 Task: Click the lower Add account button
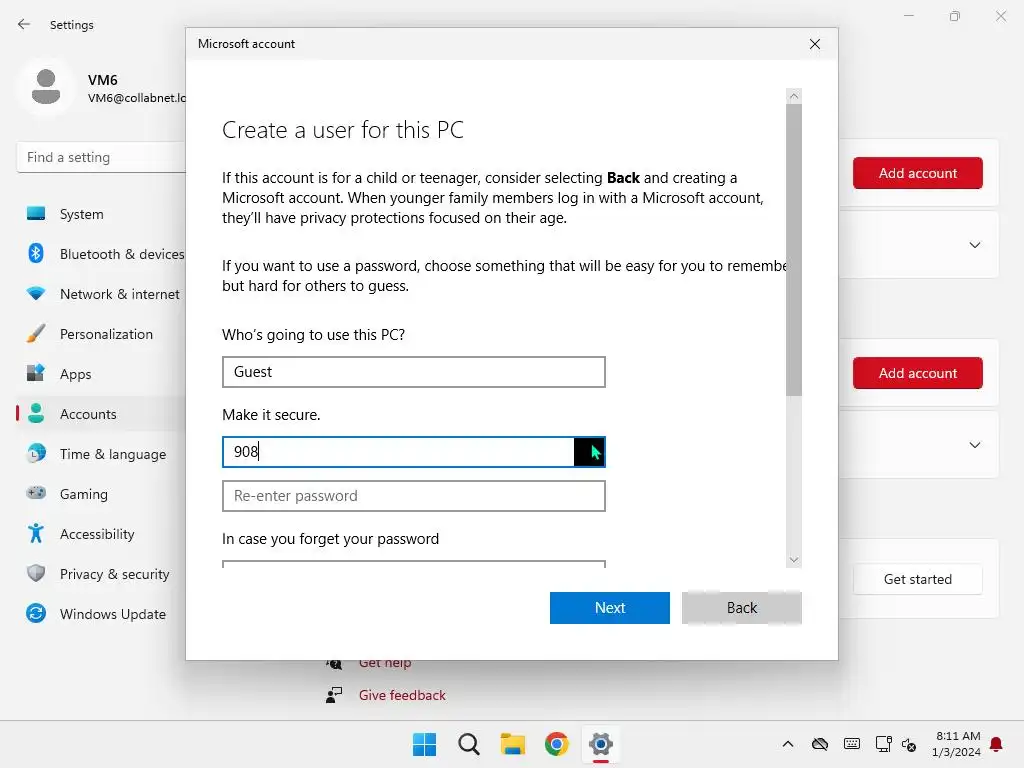[x=918, y=373]
